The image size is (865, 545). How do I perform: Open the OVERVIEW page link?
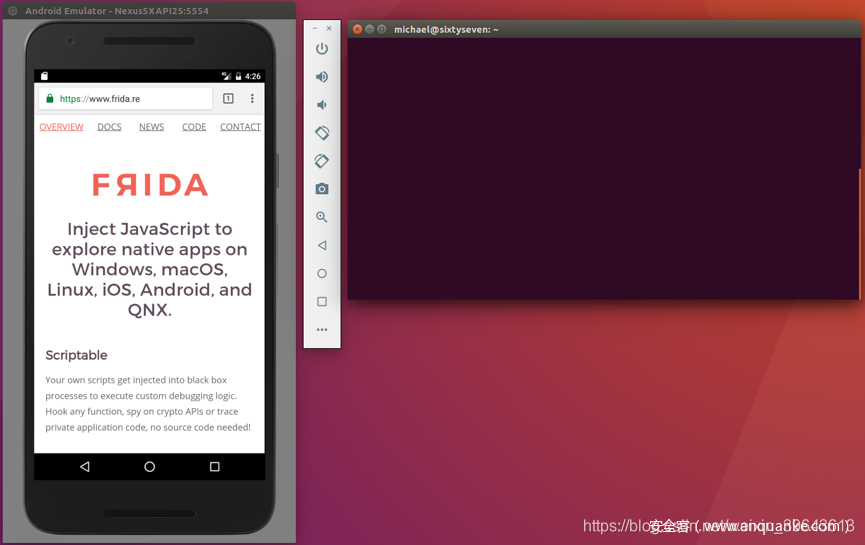click(x=61, y=127)
